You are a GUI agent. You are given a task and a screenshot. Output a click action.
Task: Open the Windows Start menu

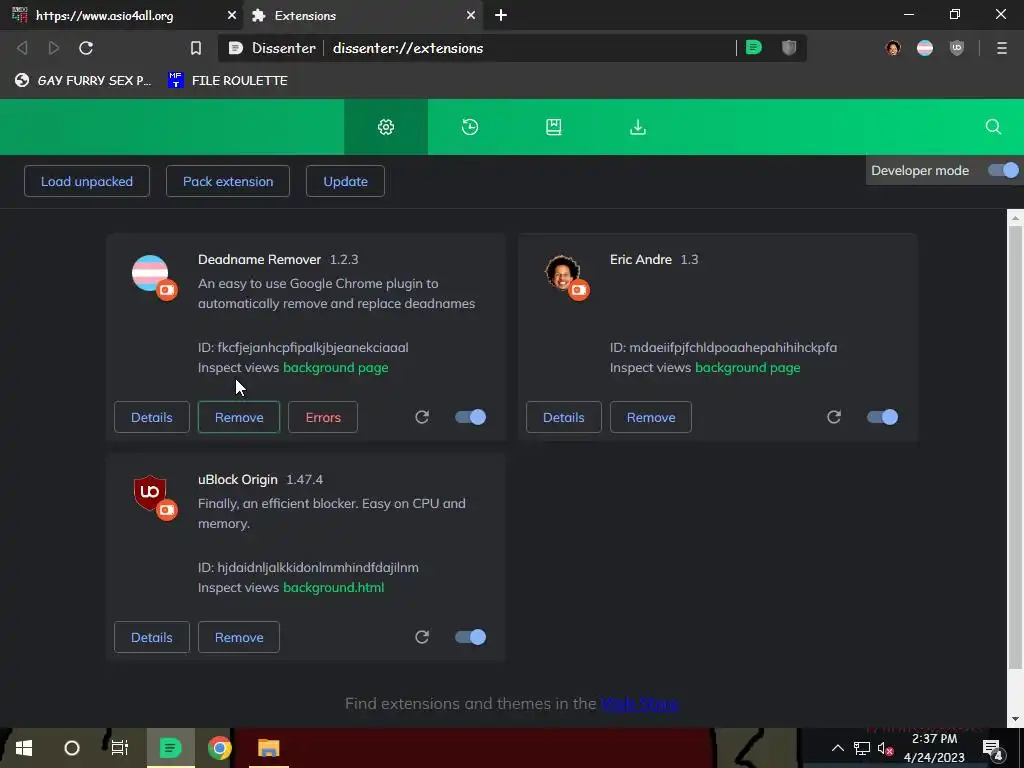pyautogui.click(x=24, y=748)
